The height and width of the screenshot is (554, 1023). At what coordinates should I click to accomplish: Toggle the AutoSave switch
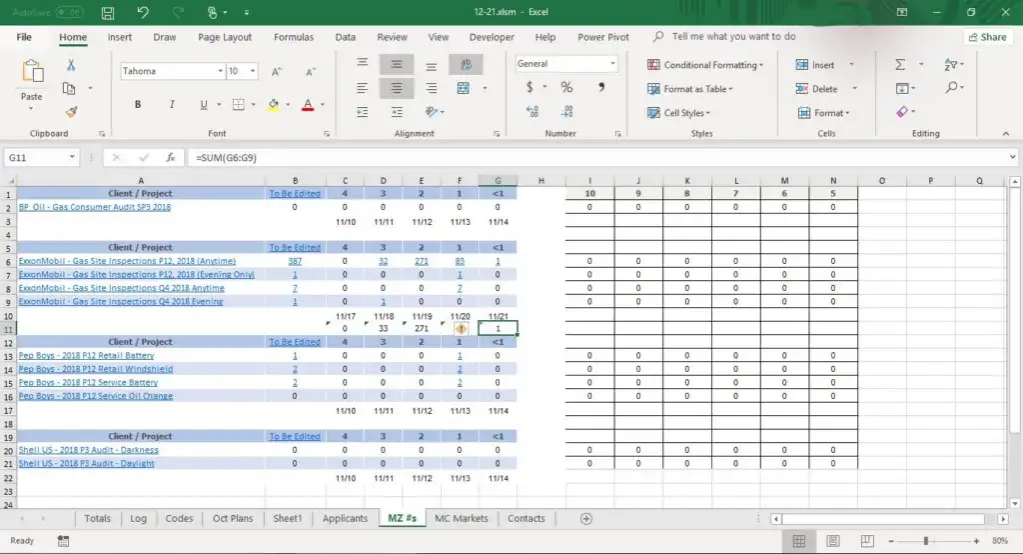coord(68,13)
